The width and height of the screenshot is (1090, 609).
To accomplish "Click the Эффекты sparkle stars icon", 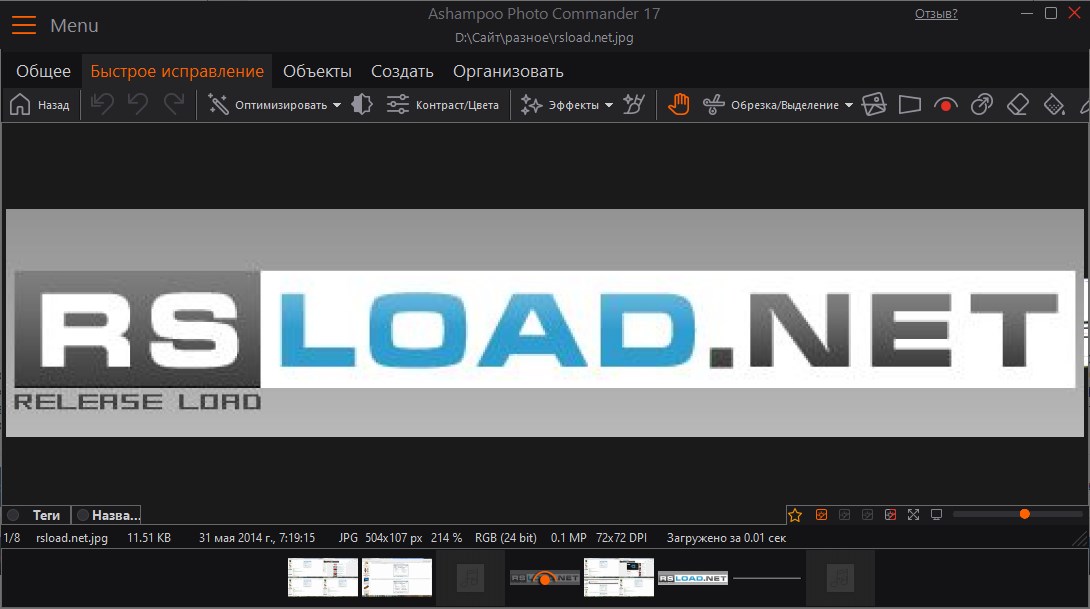I will coord(531,105).
